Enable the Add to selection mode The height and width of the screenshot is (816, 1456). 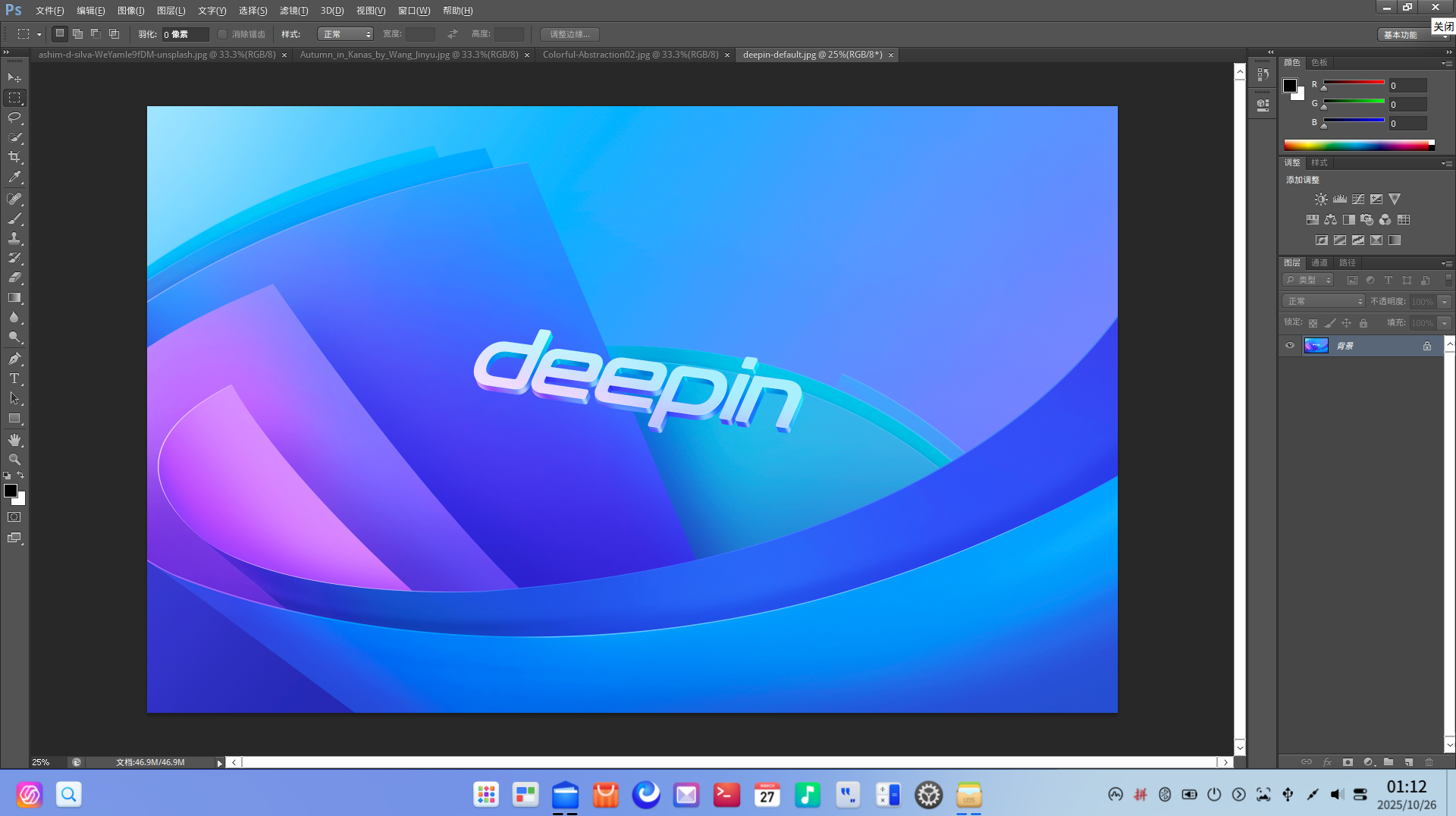(77, 34)
